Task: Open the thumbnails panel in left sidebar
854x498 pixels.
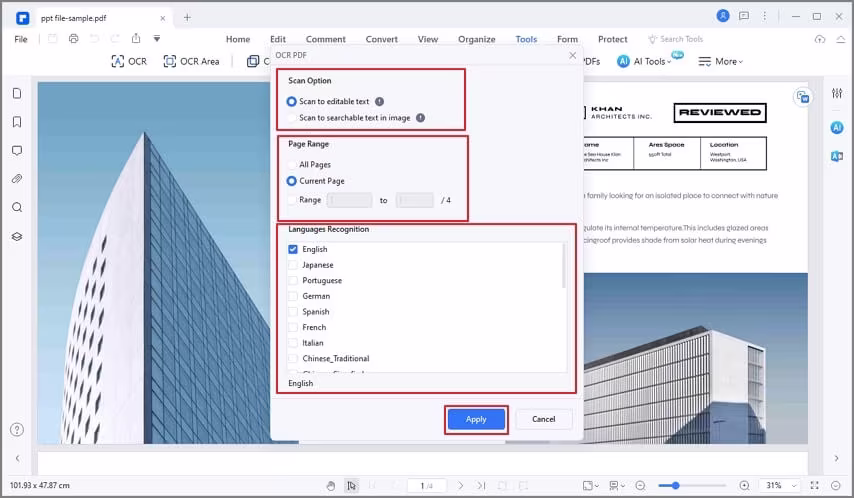Action: pos(17,94)
